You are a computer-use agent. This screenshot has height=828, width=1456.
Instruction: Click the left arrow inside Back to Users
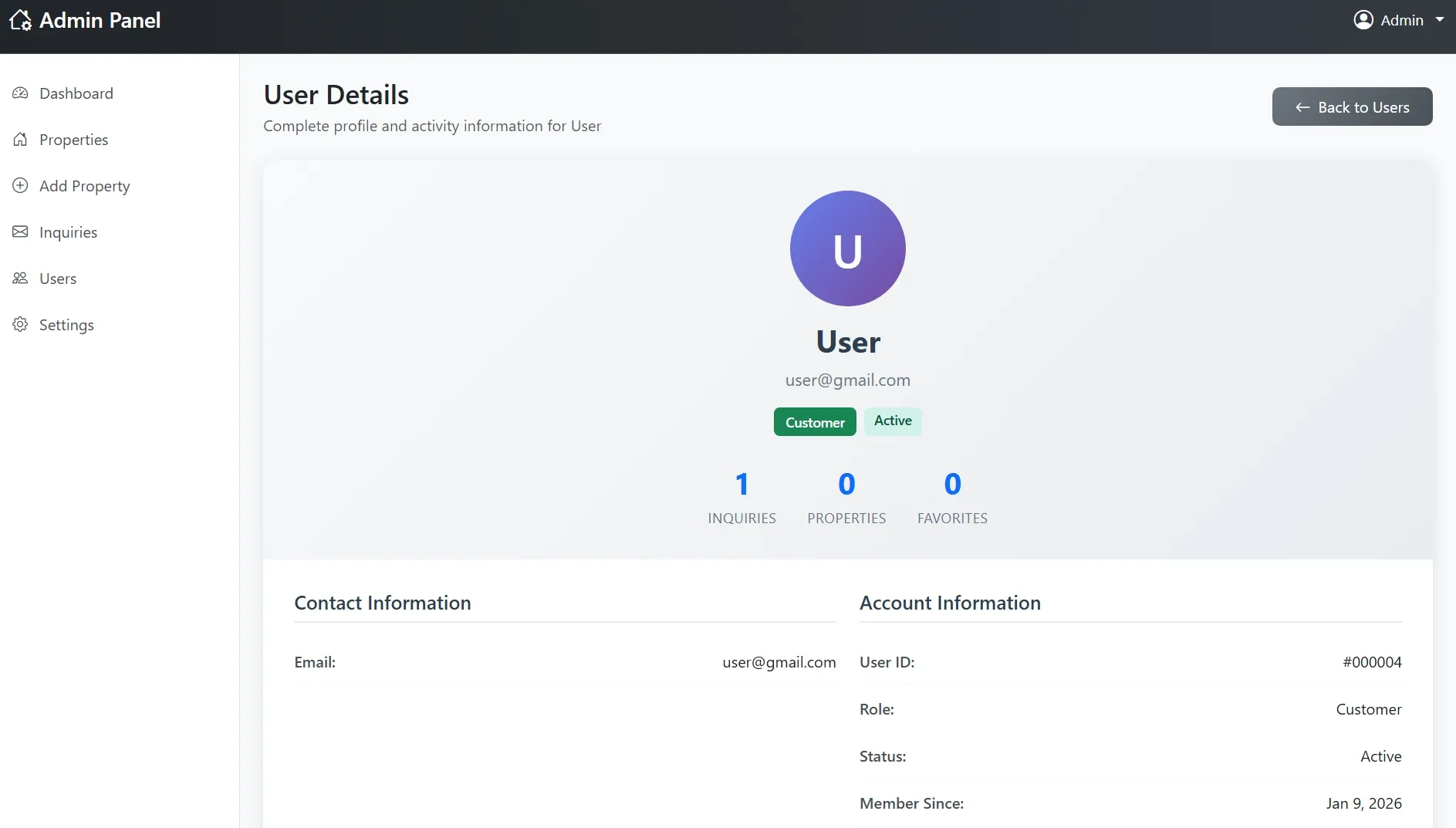[1302, 107]
